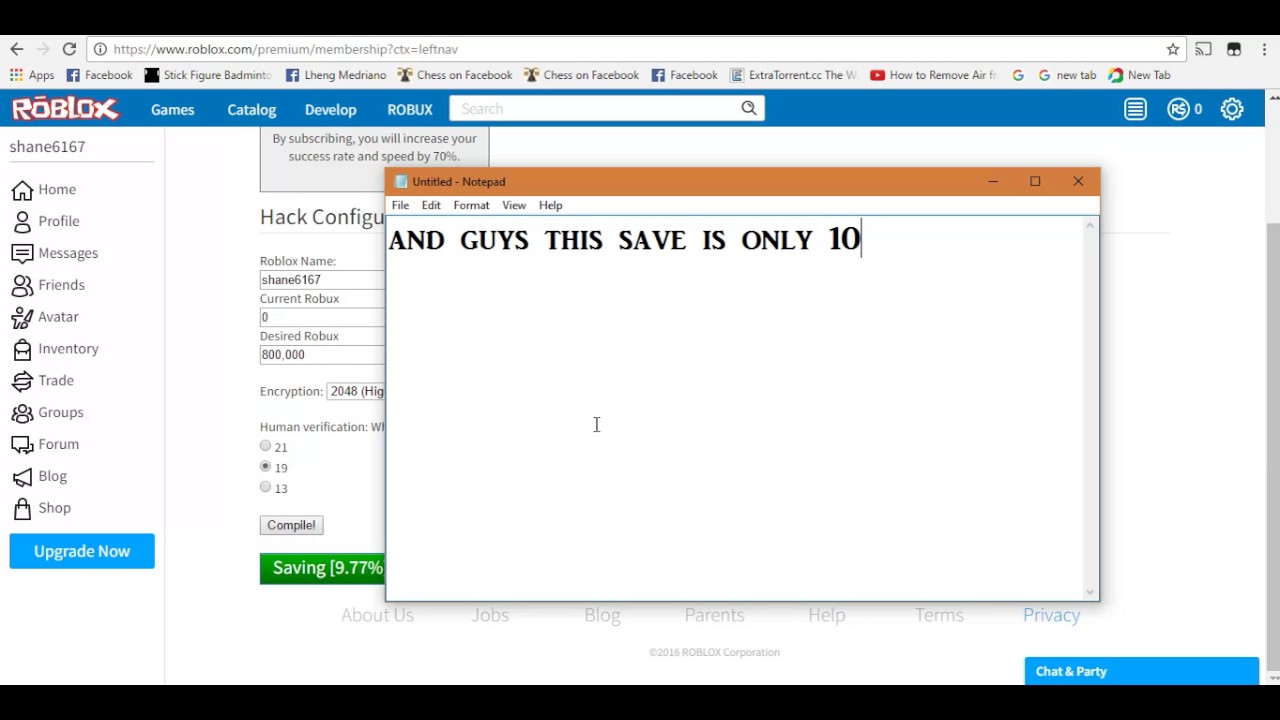The height and width of the screenshot is (720, 1280).
Task: Open the Jobs footer link
Action: pyautogui.click(x=490, y=615)
